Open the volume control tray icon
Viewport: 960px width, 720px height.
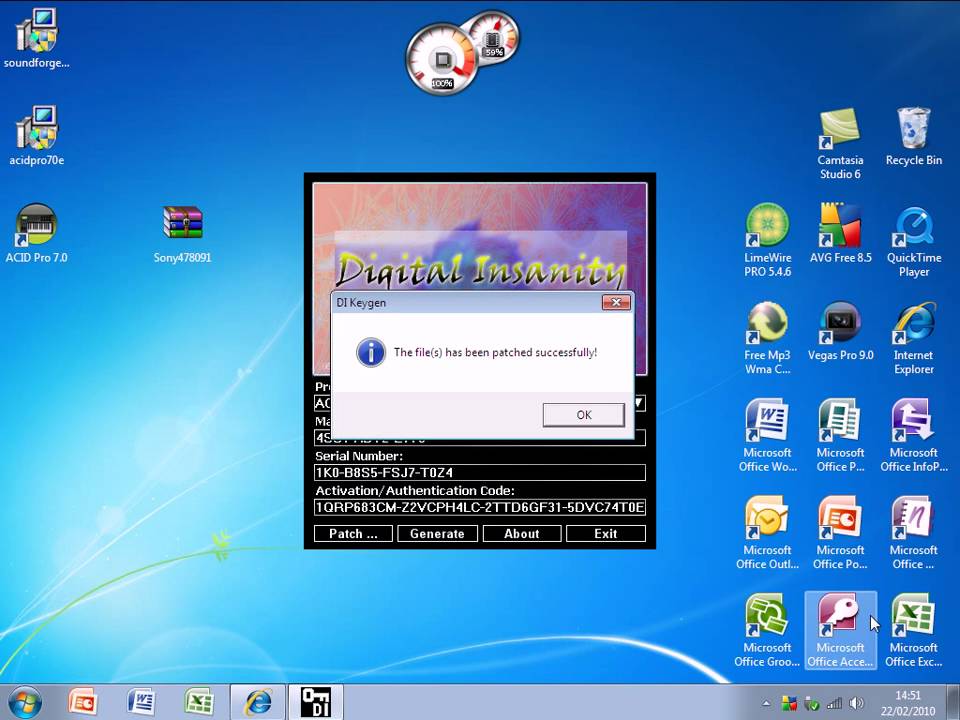[x=856, y=703]
